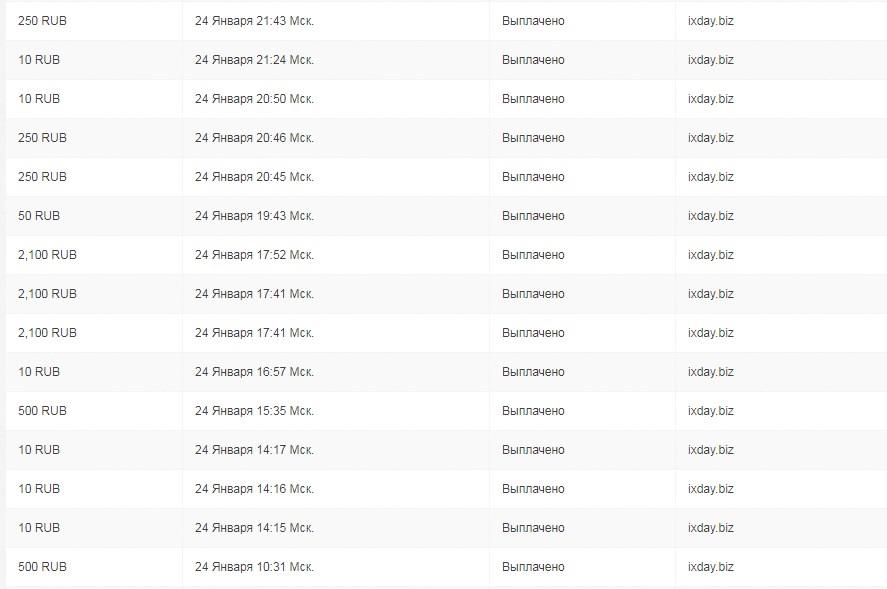Click the 500 RUB amount at 15:35
Viewport: 887px width, 589px height.
pyautogui.click(x=42, y=411)
